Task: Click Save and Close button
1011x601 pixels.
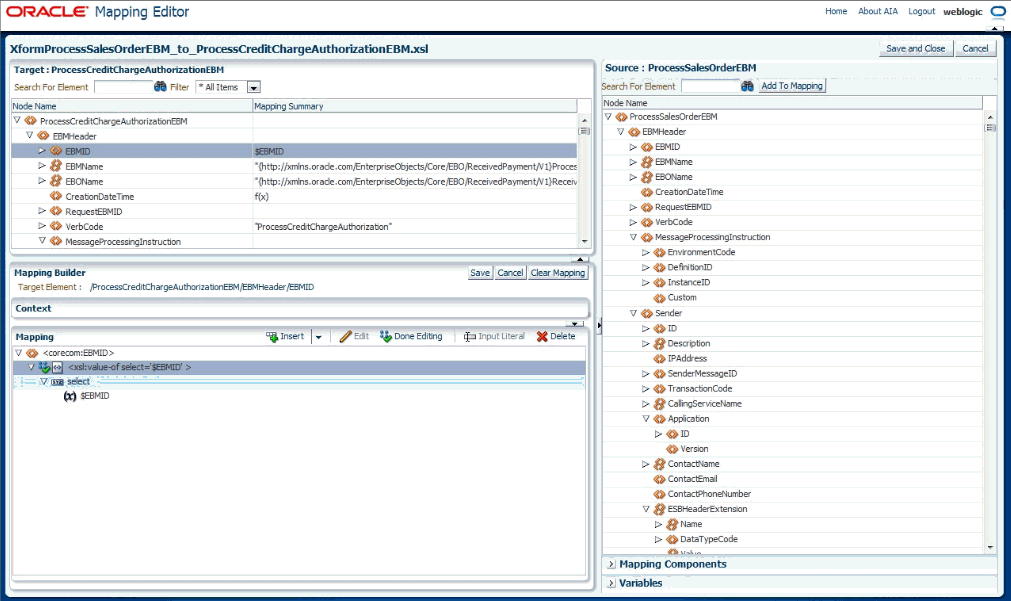Action: coord(916,48)
